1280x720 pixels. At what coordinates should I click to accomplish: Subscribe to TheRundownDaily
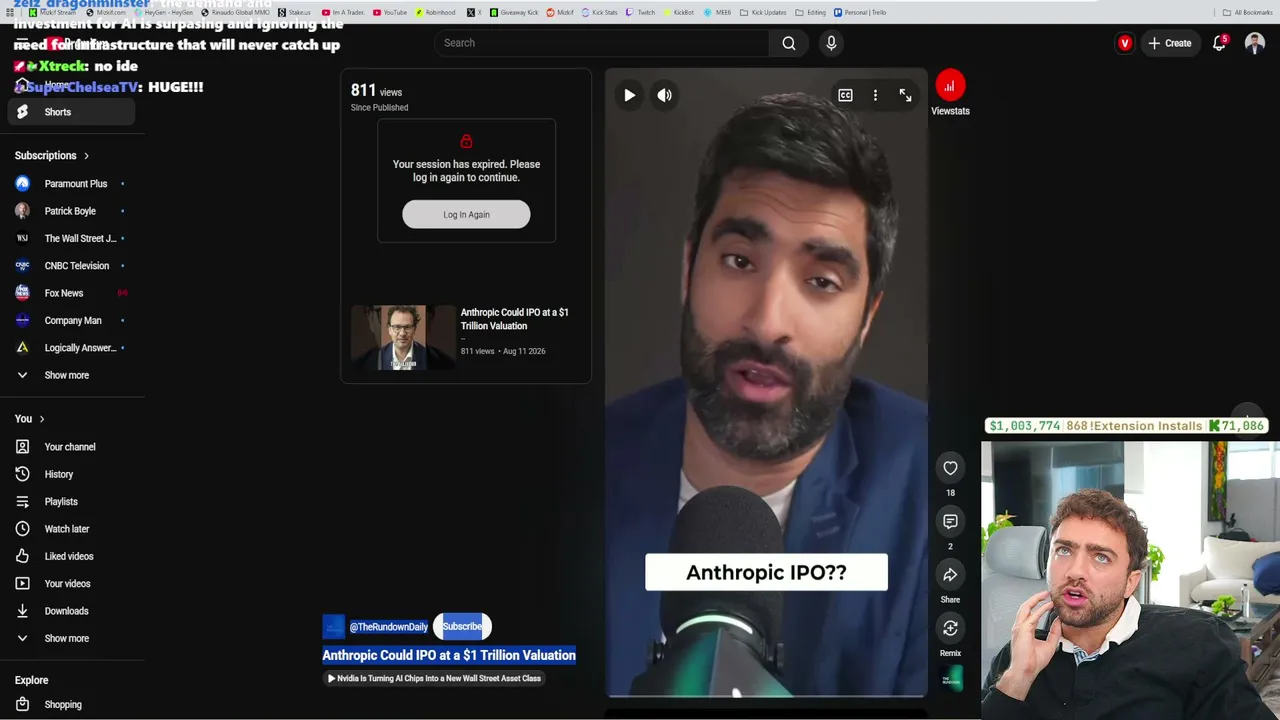click(x=462, y=627)
